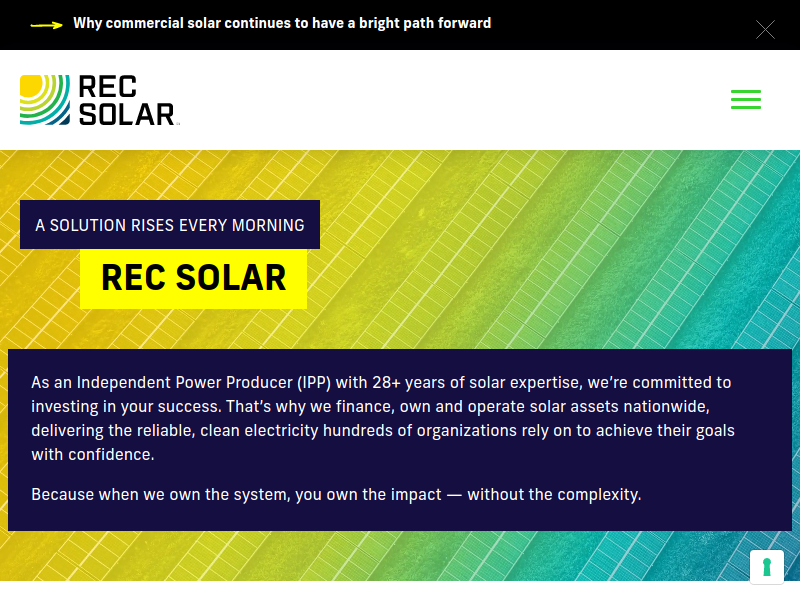Dismiss the announcement banner with the X
This screenshot has height=600, width=800.
click(765, 29)
